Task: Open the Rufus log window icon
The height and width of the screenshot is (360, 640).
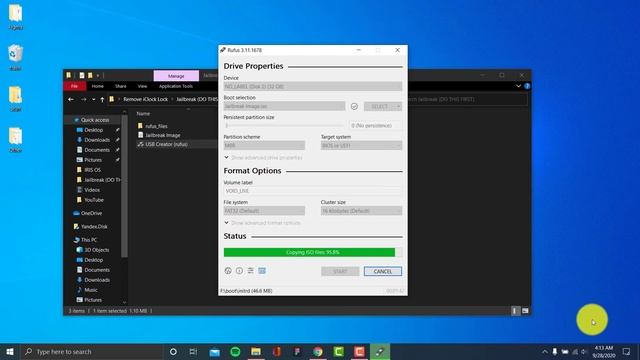Action: tap(262, 271)
